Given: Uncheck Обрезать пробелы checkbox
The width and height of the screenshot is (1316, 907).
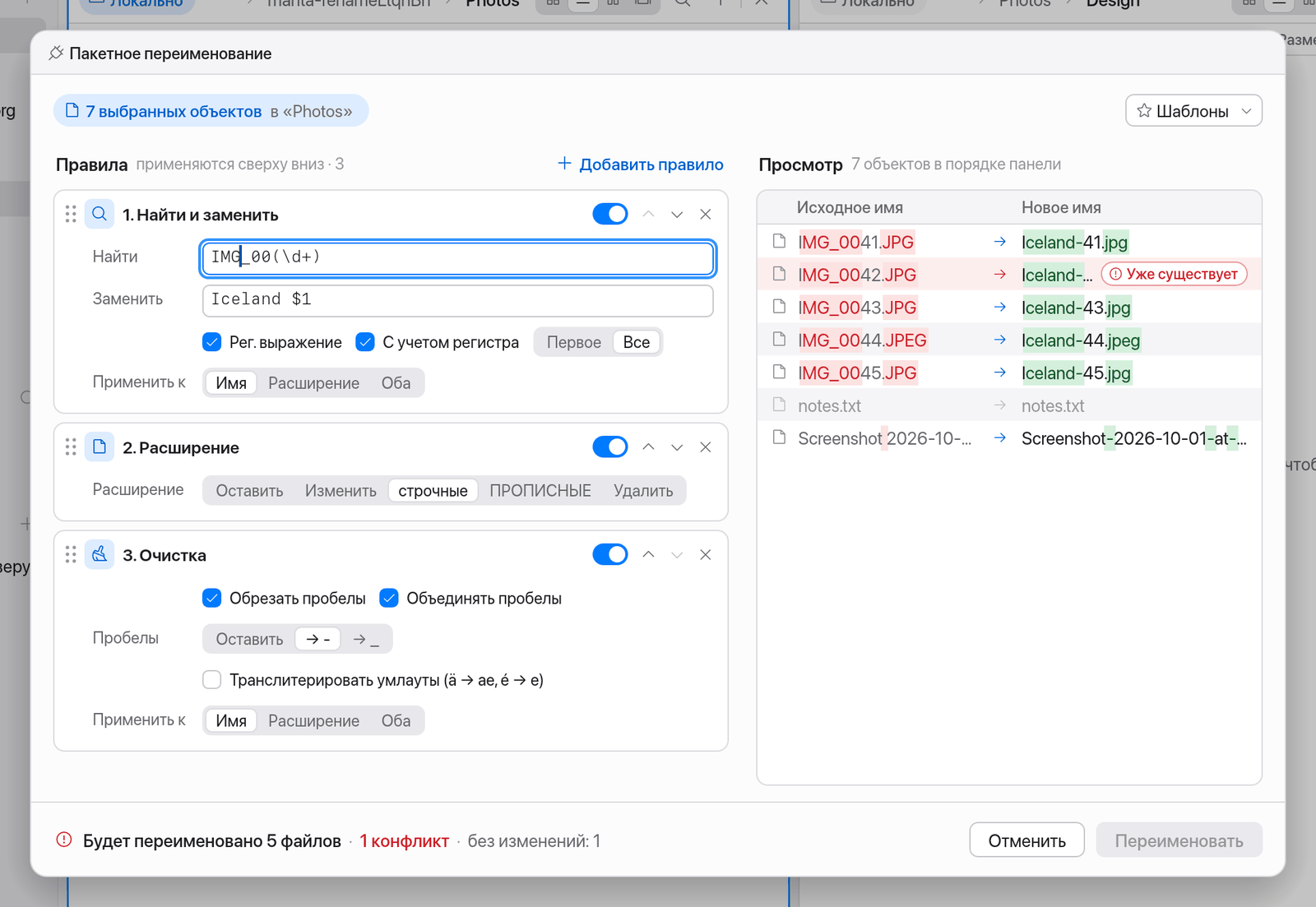Looking at the screenshot, I should 212,599.
